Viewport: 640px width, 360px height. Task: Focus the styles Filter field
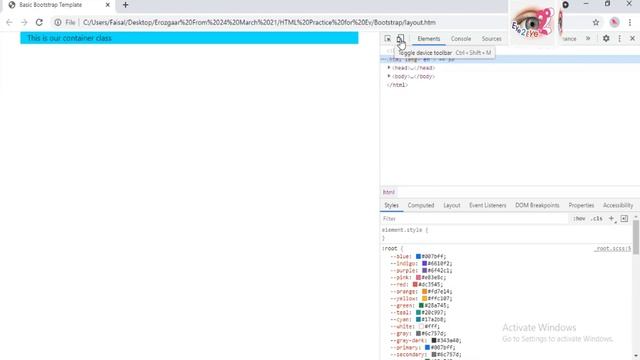click(x=473, y=219)
